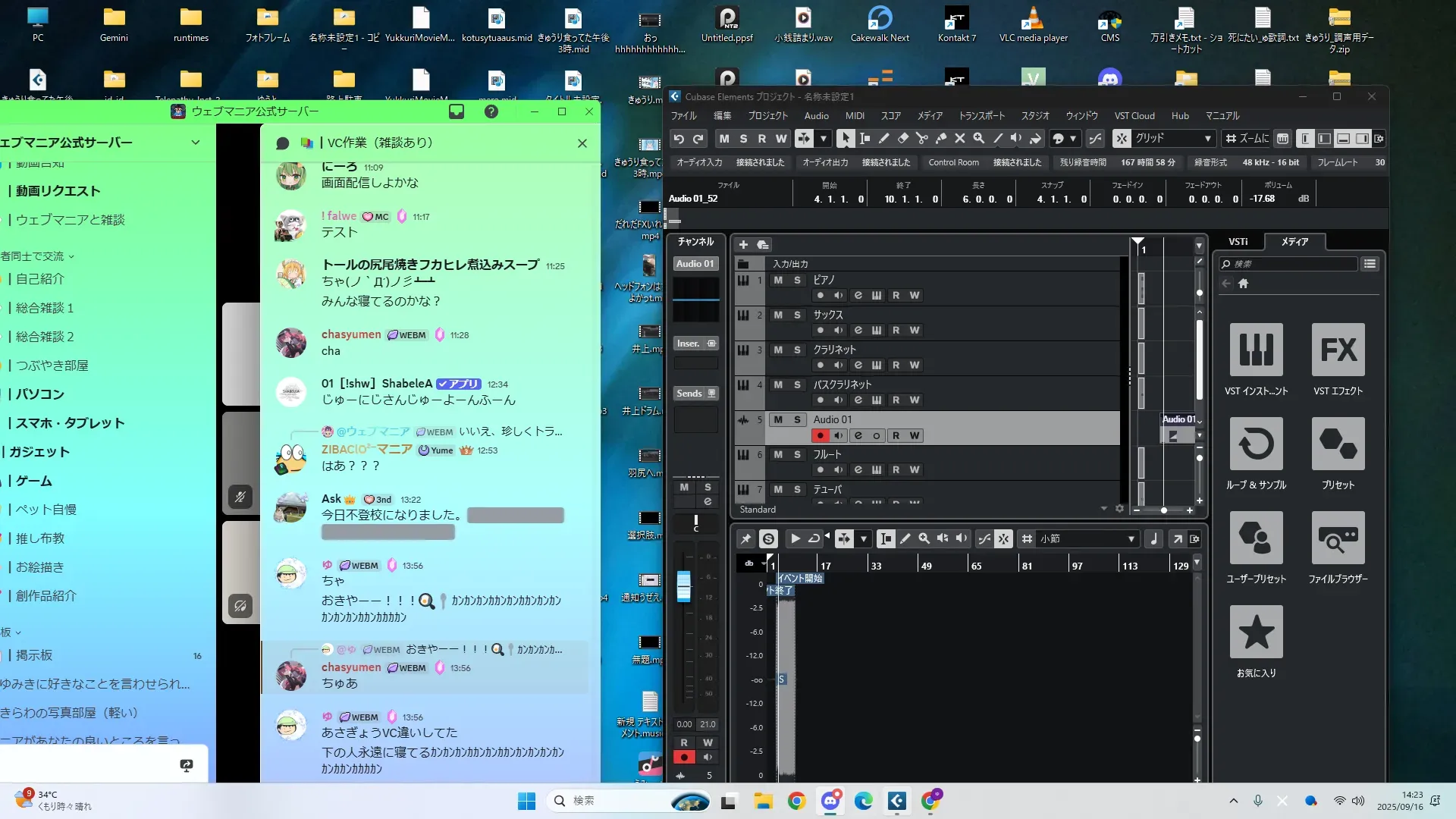The image size is (1456, 819).
Task: Select the Eraser tool in Cubase toolbar
Action: tap(902, 139)
